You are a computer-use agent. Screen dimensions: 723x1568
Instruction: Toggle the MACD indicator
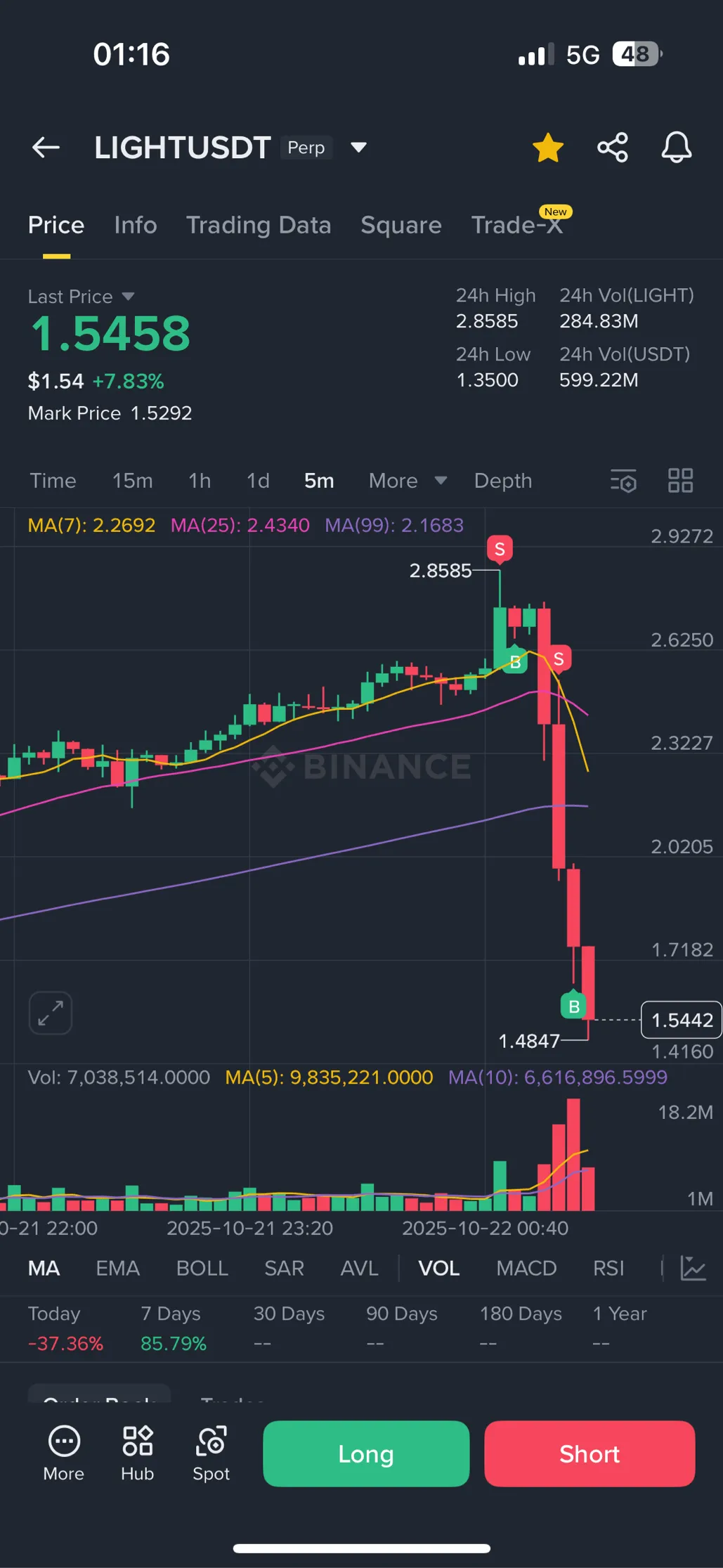(x=526, y=1268)
